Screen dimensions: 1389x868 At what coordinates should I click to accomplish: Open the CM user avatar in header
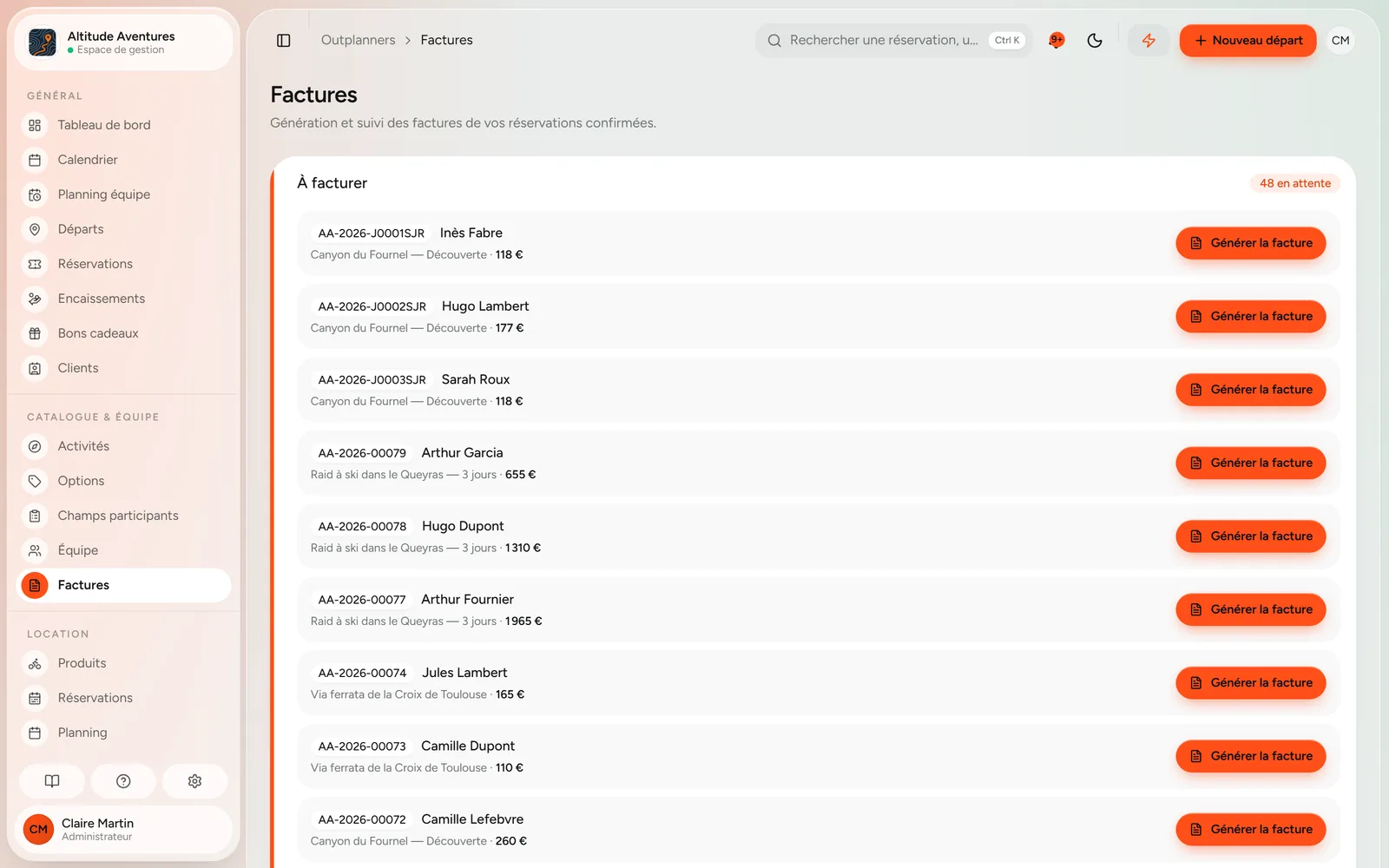tap(1340, 41)
